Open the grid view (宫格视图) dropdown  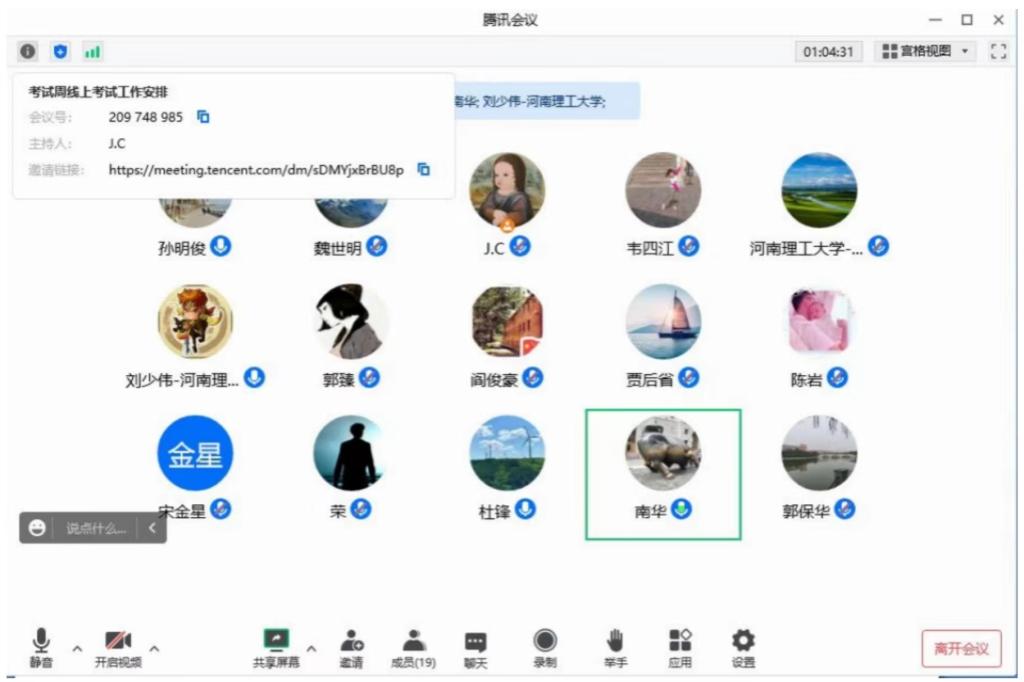coord(925,51)
